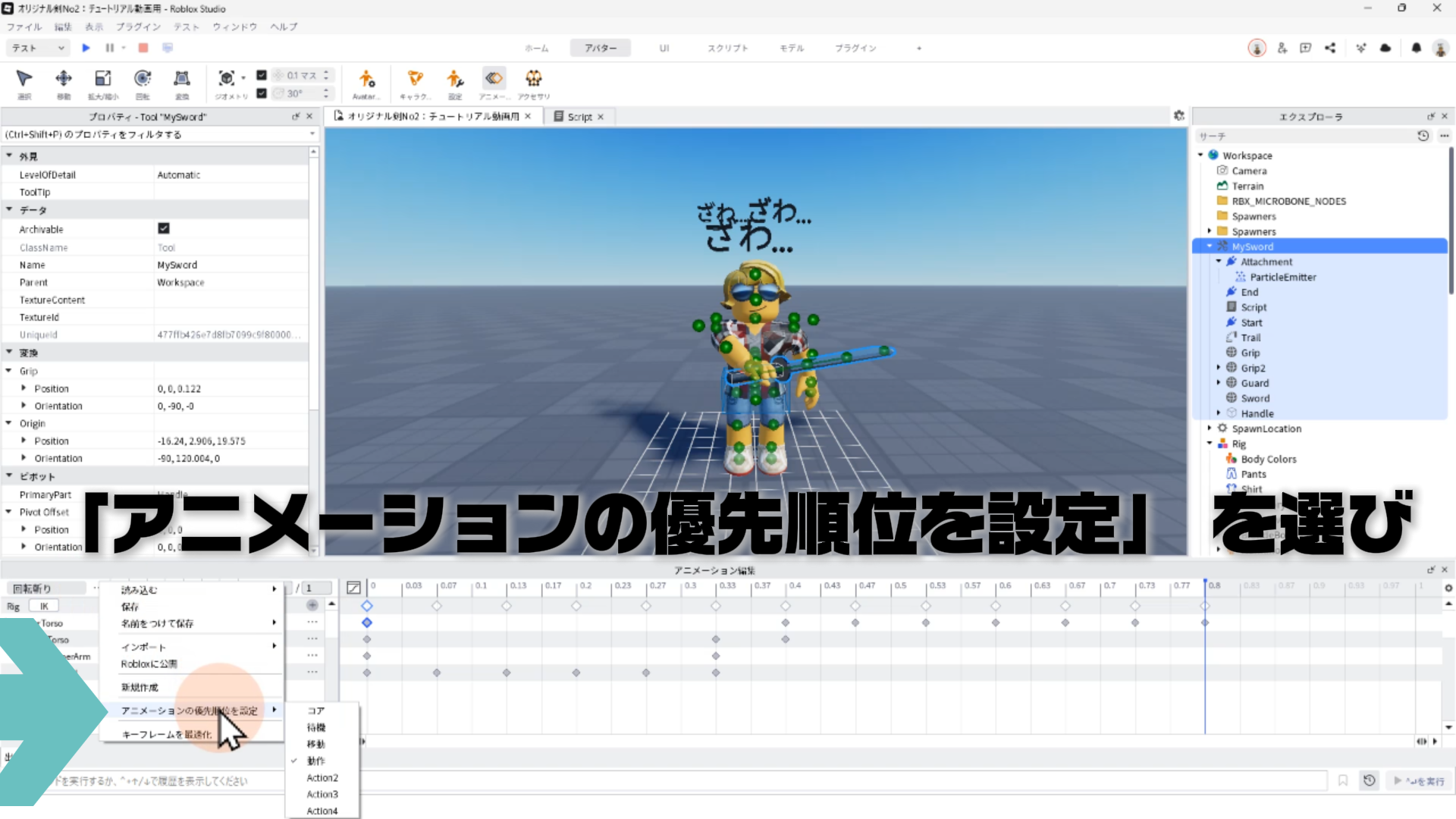The image size is (1456, 819).
Task: Select the arrow Select tool icon
Action: pyautogui.click(x=24, y=79)
